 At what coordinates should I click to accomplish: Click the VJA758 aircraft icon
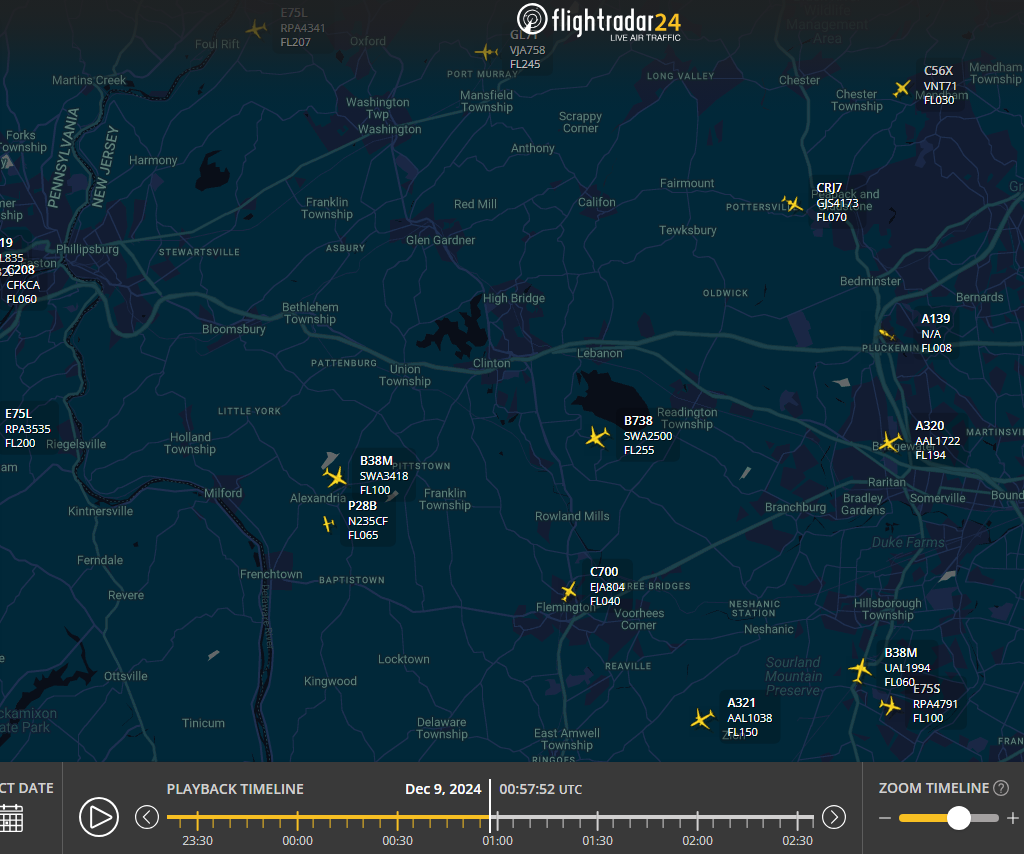tap(486, 52)
